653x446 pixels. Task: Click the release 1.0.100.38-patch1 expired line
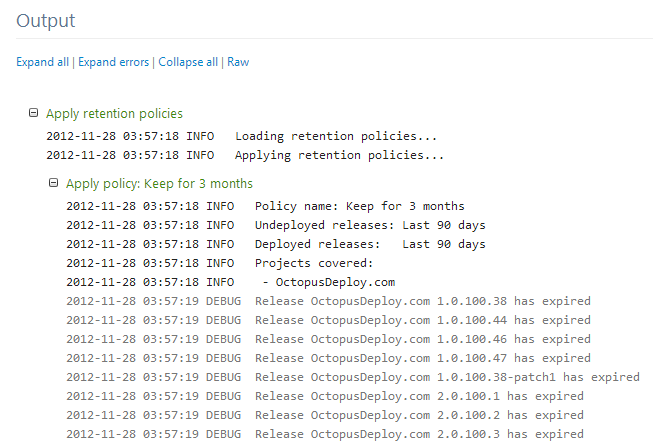point(446,377)
